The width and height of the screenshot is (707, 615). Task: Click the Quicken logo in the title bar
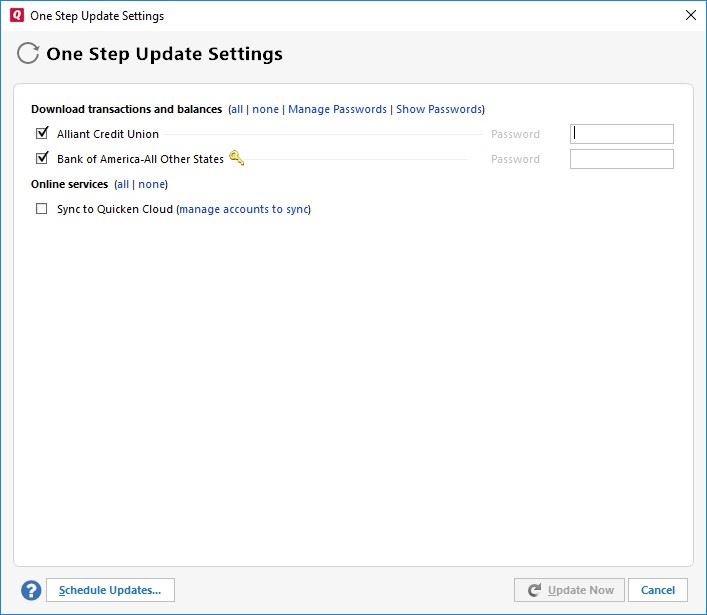point(16,16)
